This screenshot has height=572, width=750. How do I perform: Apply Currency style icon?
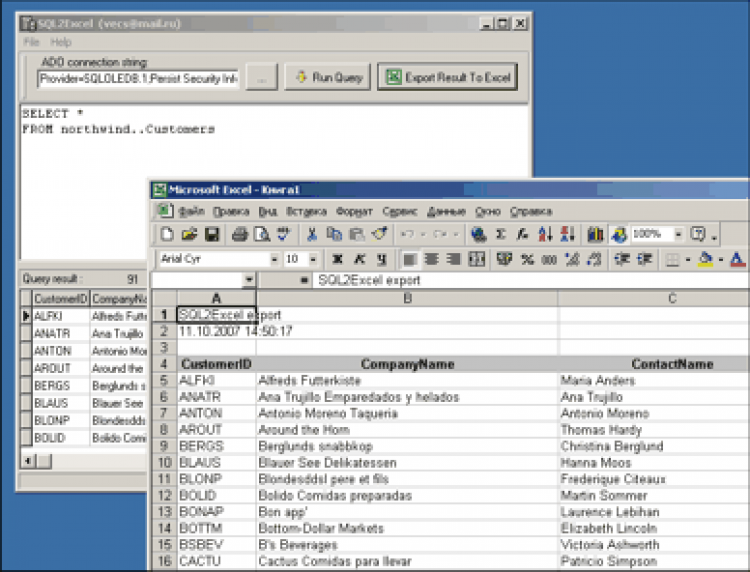(x=505, y=259)
